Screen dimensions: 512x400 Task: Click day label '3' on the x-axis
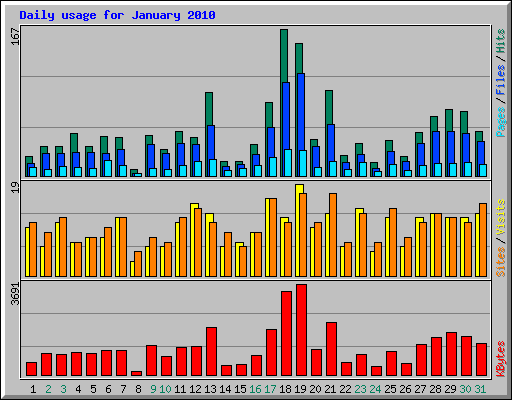(63, 389)
